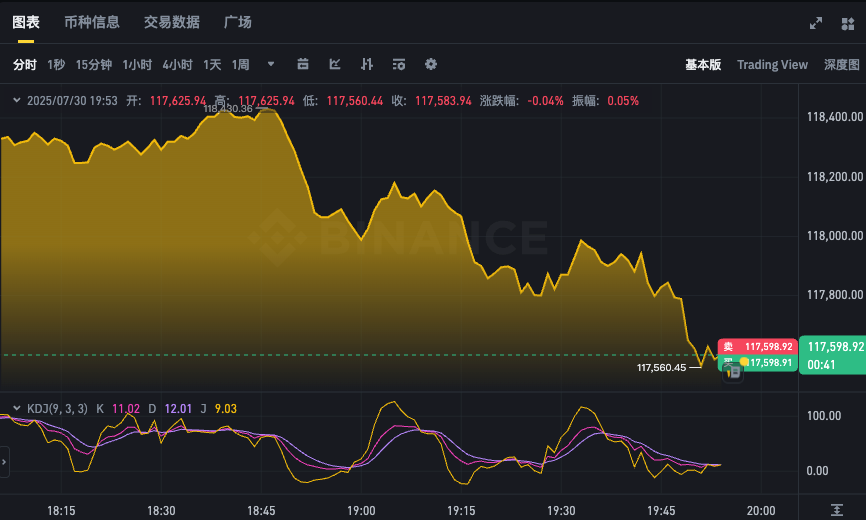Viewport: 866px width, 520px height.
Task: Select the 15分钟 time interval
Action: point(94,65)
